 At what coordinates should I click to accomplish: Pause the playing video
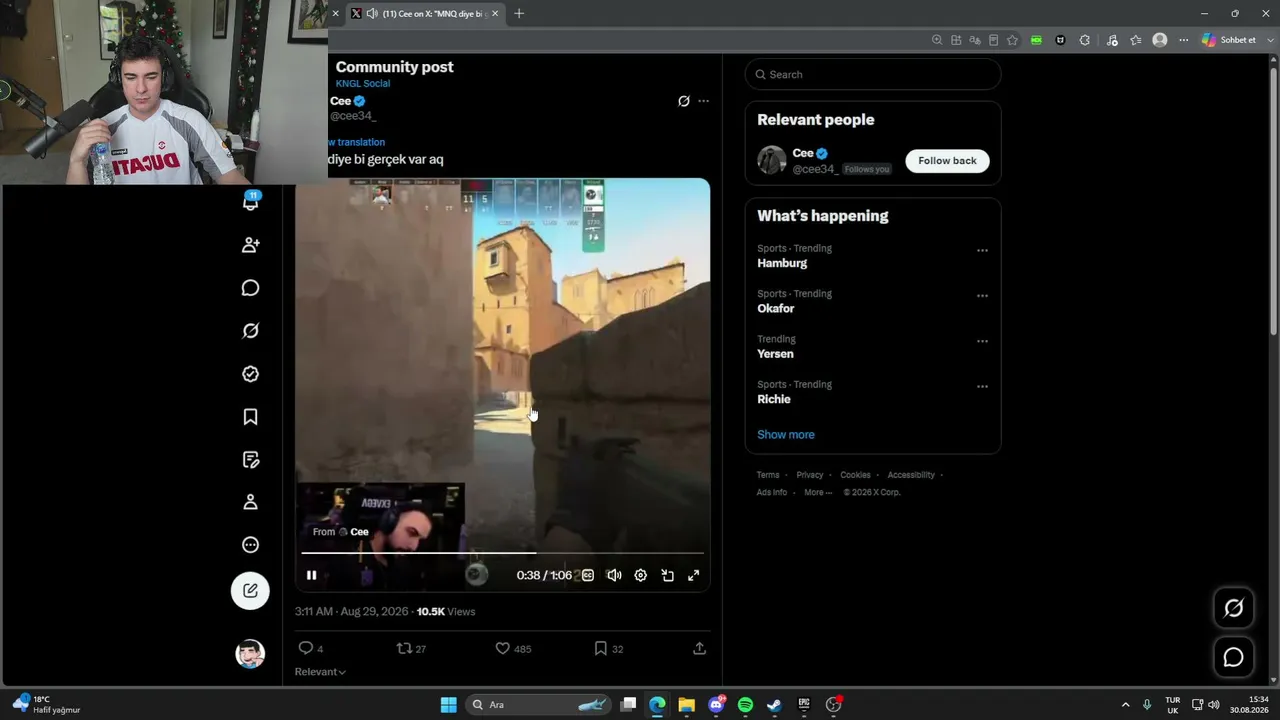pyautogui.click(x=312, y=575)
